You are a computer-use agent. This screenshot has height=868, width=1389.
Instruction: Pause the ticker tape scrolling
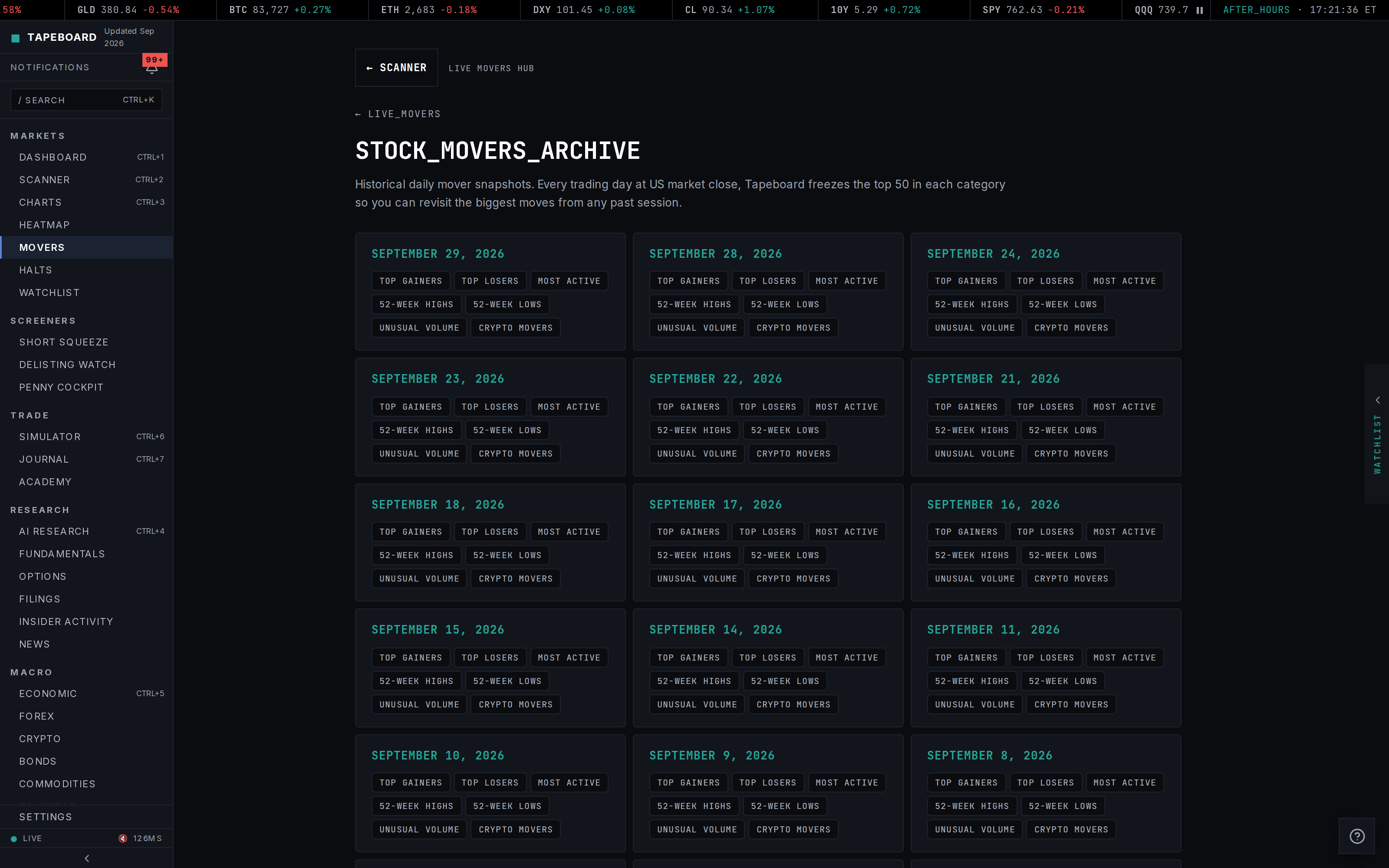tap(1200, 10)
